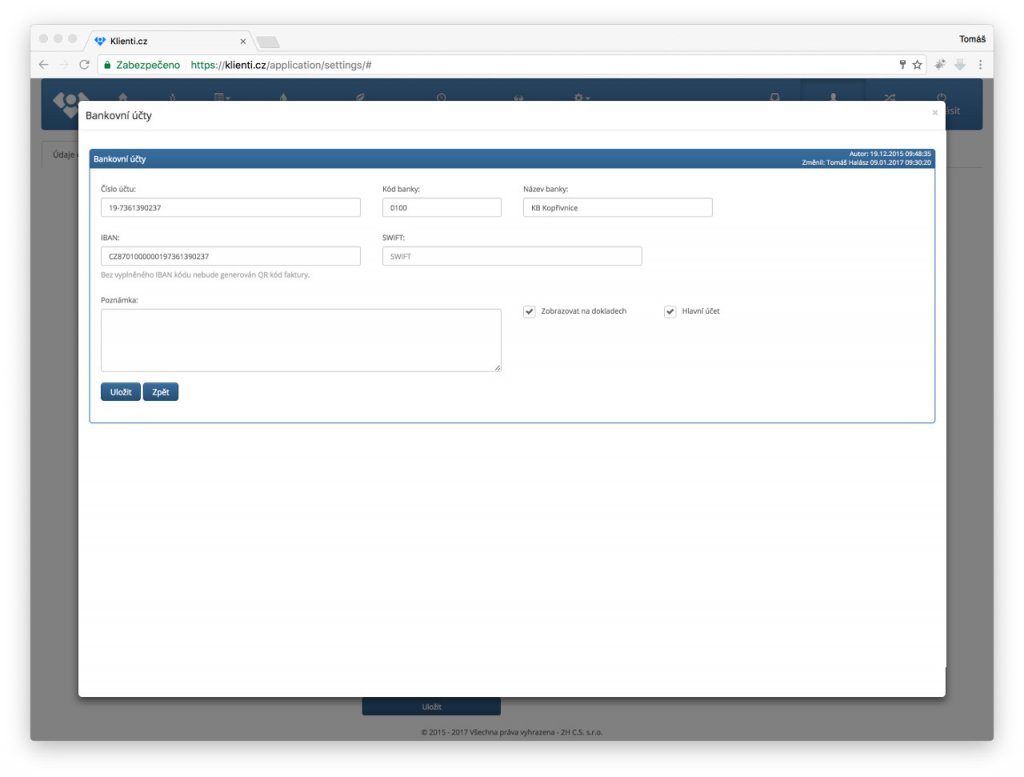Reload the page with the refresh icon
Screen dimensions: 1024x777
point(84,64)
